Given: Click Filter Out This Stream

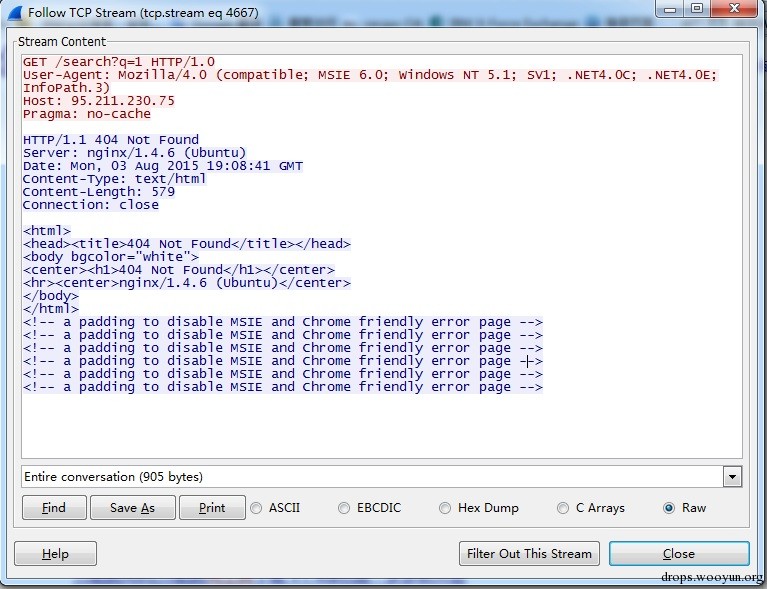Looking at the screenshot, I should click(x=529, y=553).
